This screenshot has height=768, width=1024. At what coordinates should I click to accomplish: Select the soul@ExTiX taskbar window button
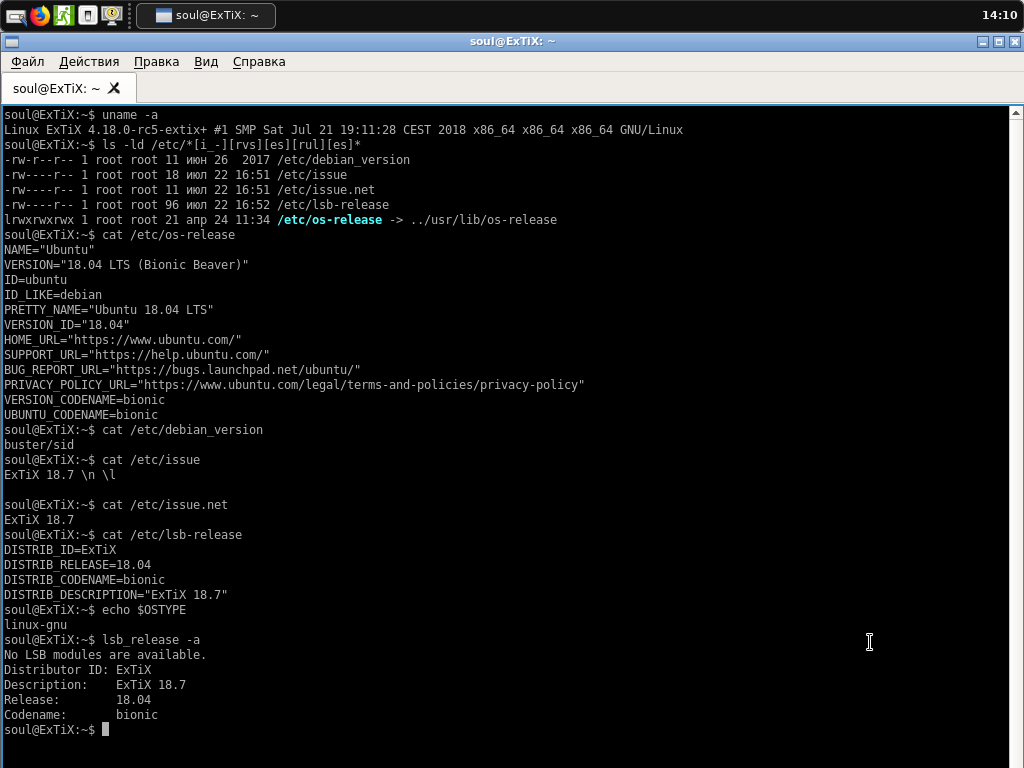206,16
